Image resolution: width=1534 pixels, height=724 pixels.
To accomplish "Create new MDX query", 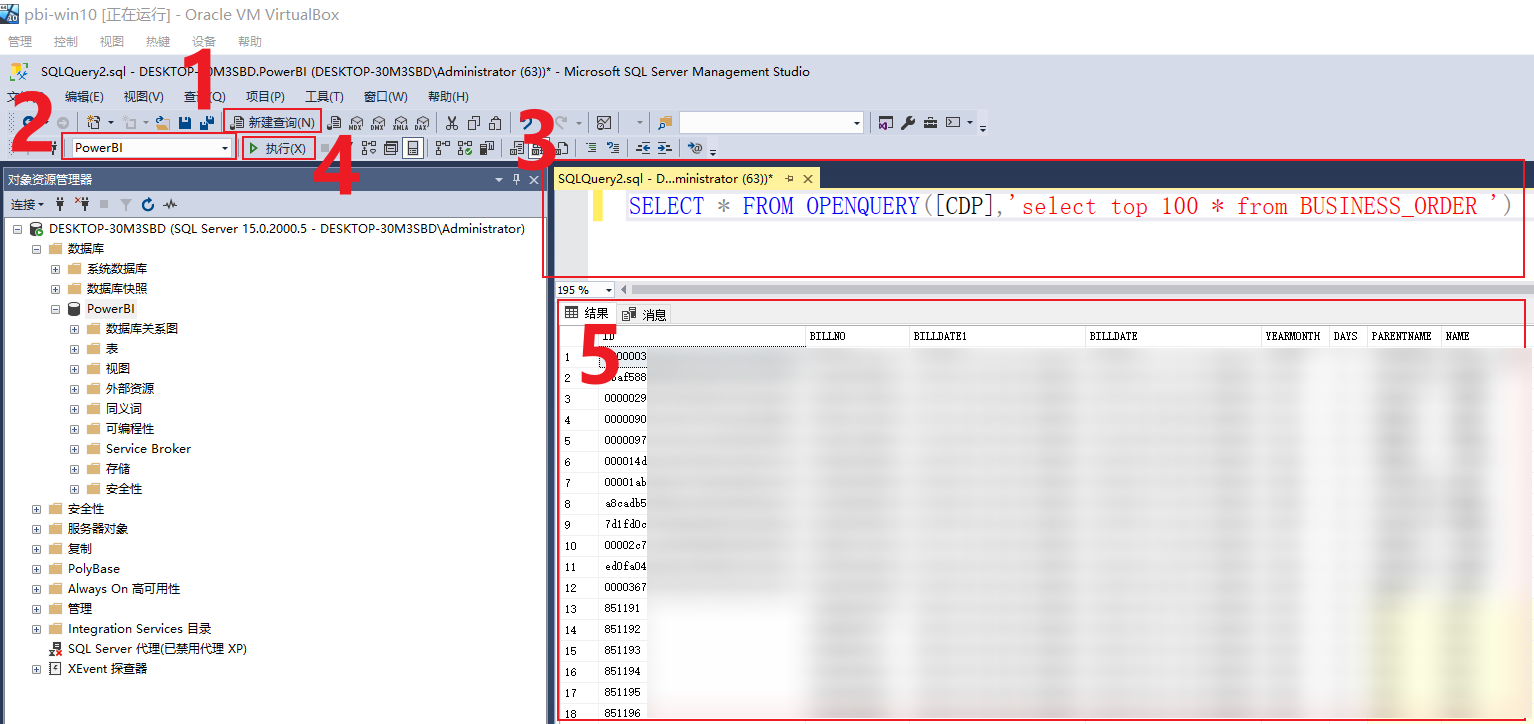I will pyautogui.click(x=356, y=123).
